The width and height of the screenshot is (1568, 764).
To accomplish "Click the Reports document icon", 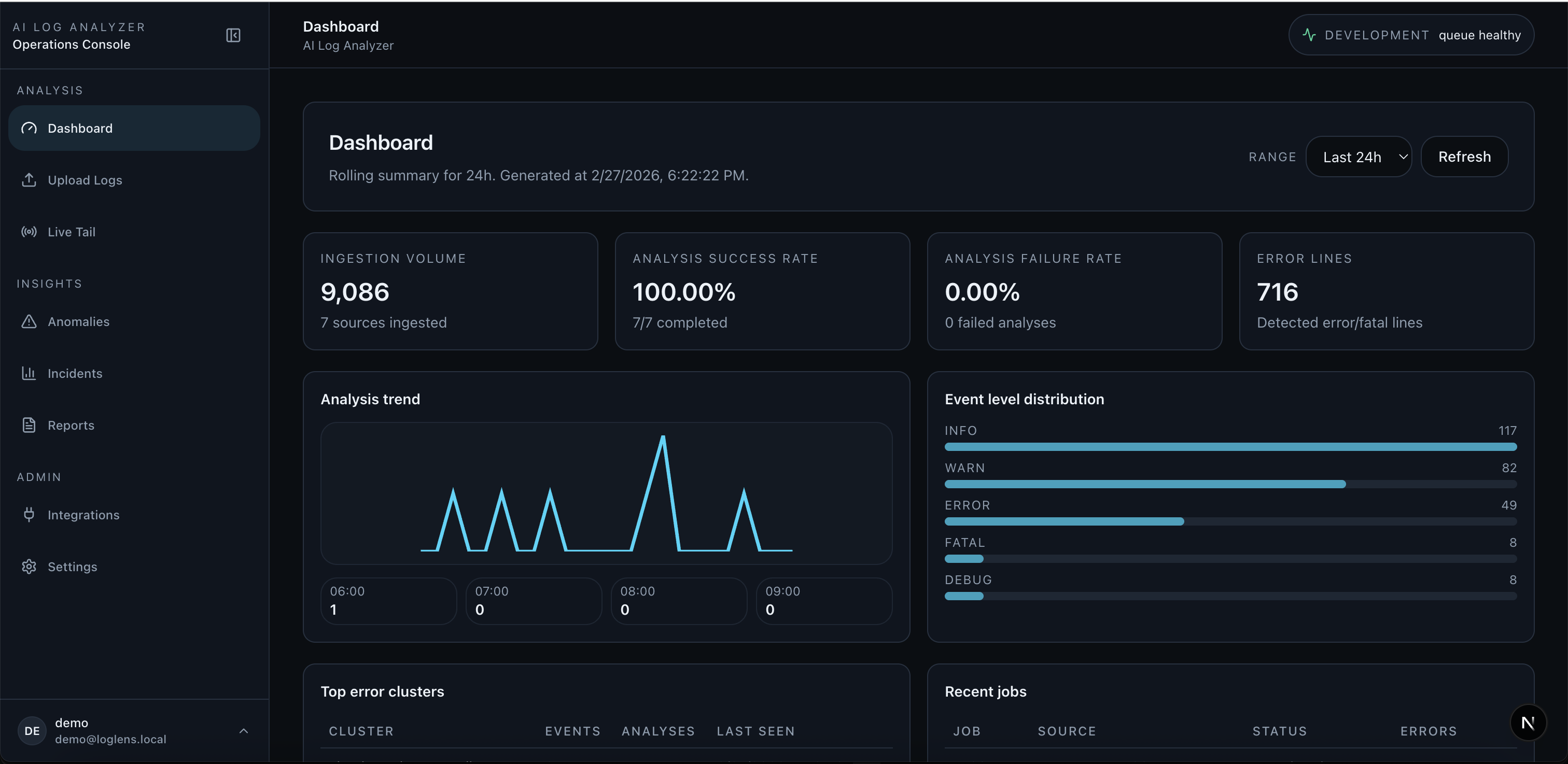I will (29, 425).
